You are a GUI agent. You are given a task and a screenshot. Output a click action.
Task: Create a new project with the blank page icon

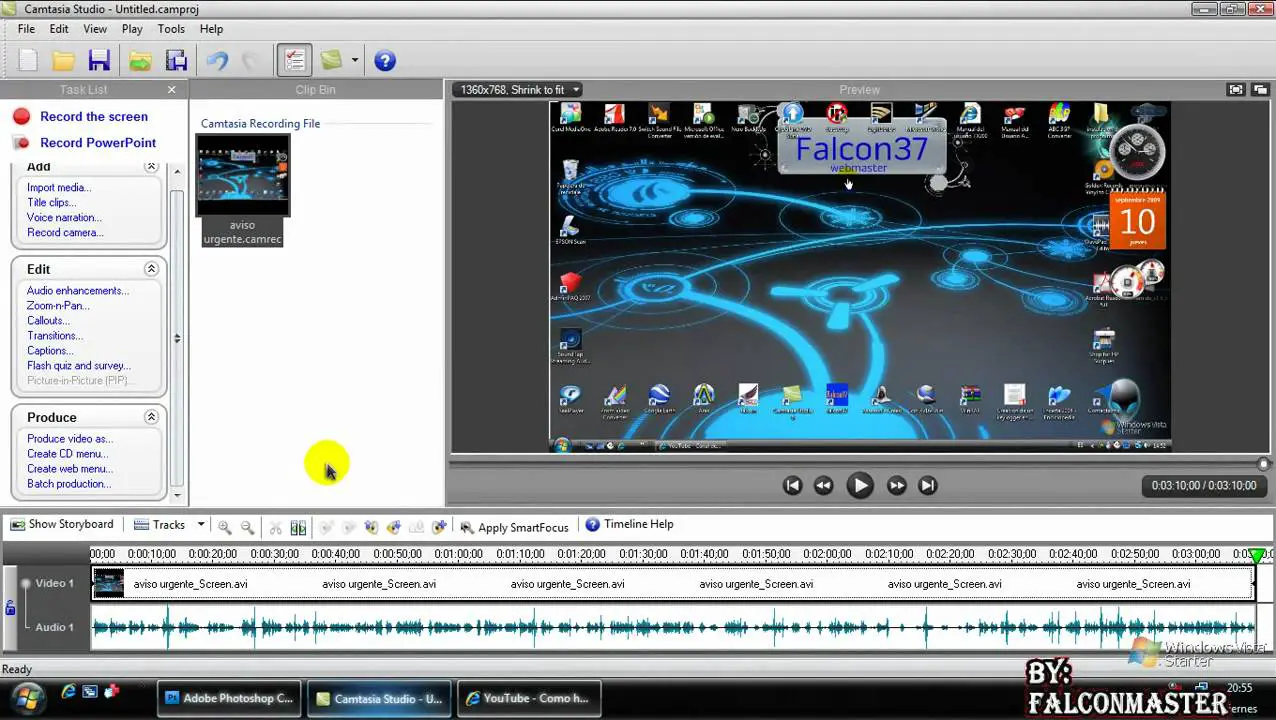[28, 61]
